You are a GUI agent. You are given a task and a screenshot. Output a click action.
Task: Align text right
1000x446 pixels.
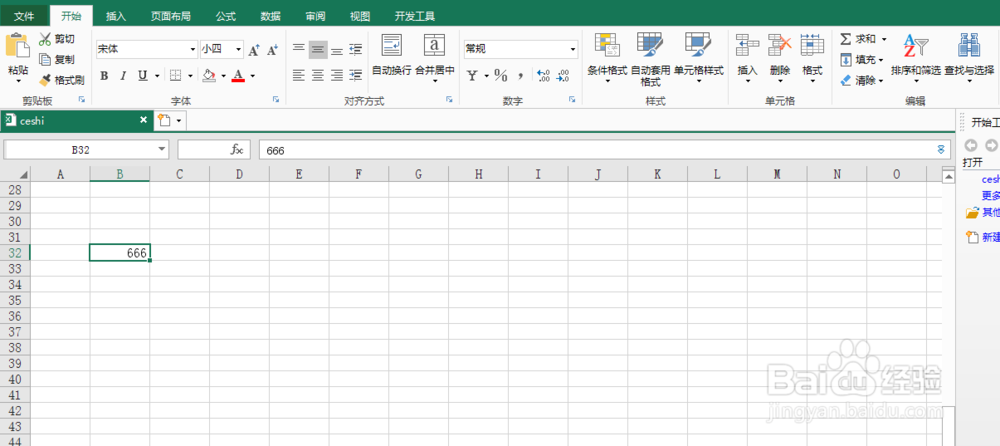point(337,75)
